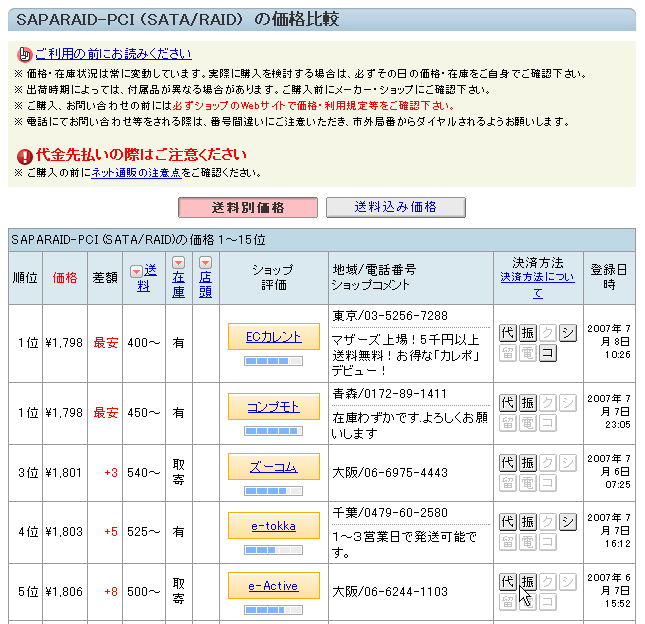The height and width of the screenshot is (624, 645).
Task: Select the 送料別価格 tab
Action: pos(248,207)
